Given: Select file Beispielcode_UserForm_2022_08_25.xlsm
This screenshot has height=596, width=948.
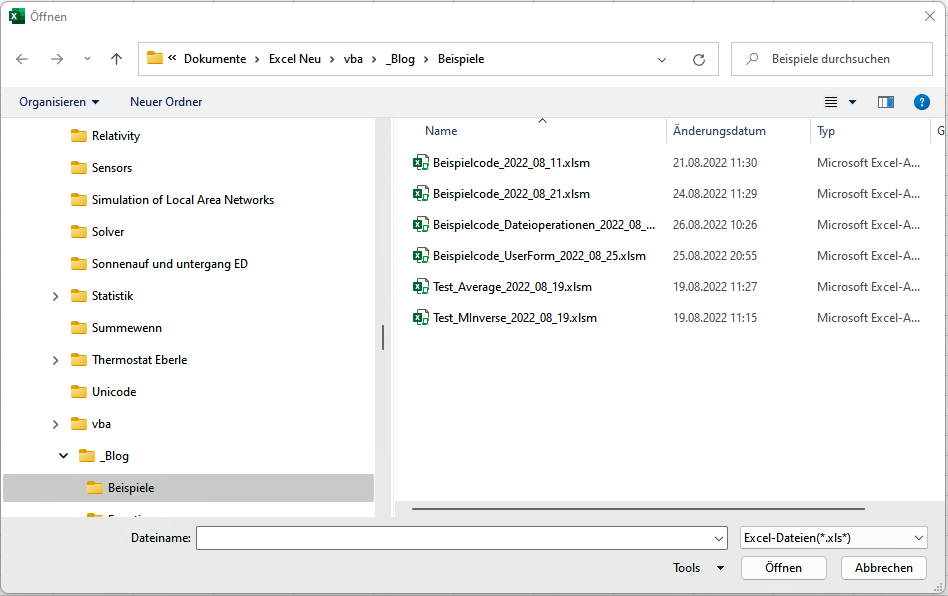Looking at the screenshot, I should point(539,256).
